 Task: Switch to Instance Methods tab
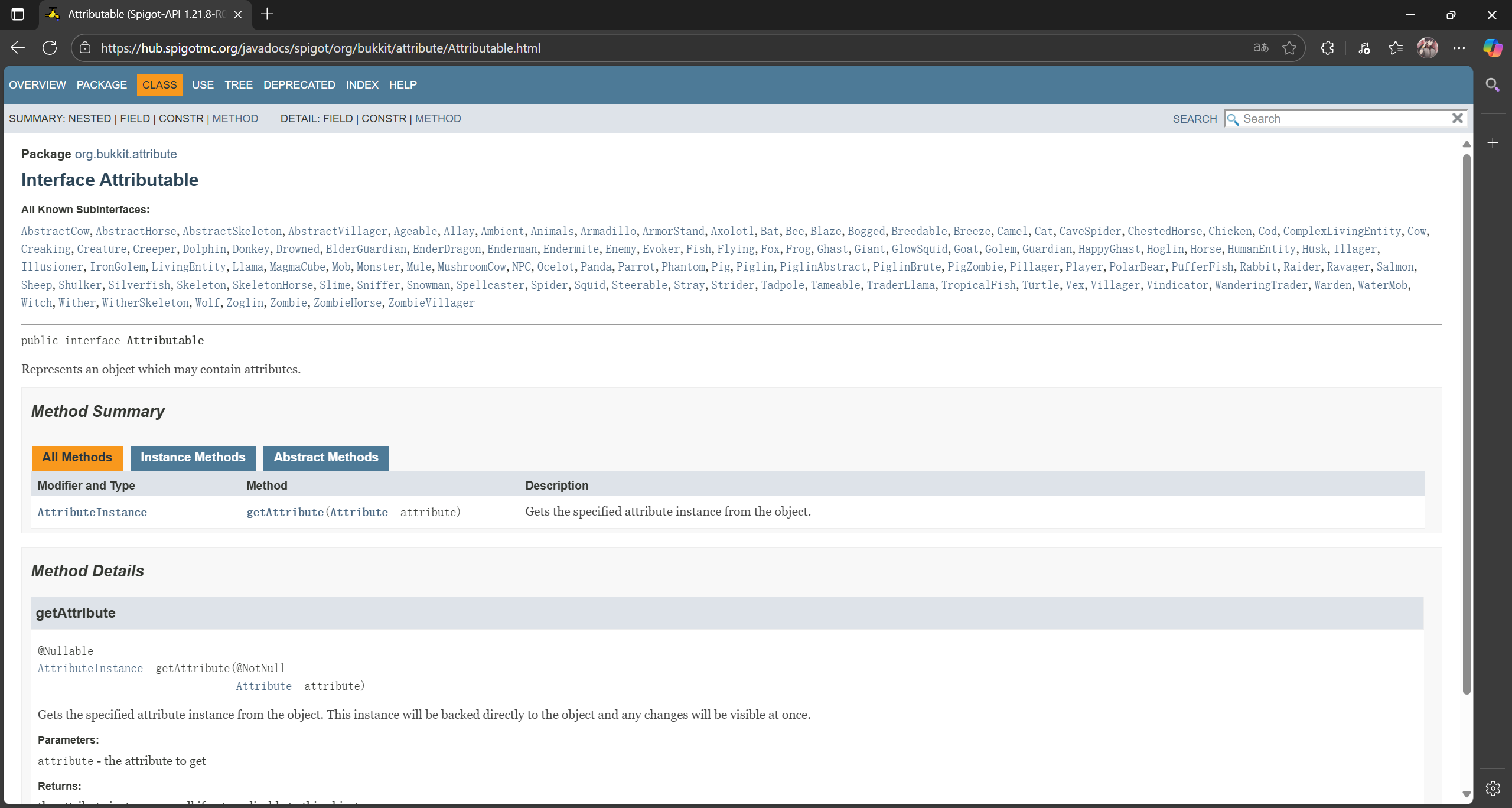click(x=193, y=457)
